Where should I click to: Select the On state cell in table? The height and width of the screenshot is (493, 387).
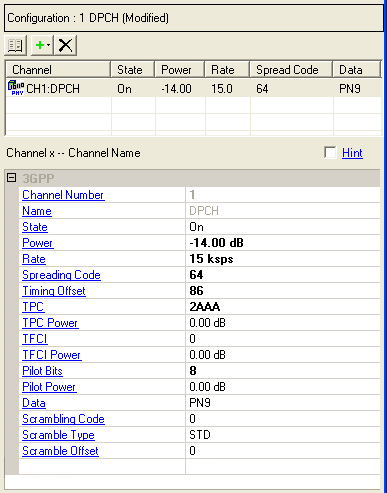coord(124,89)
